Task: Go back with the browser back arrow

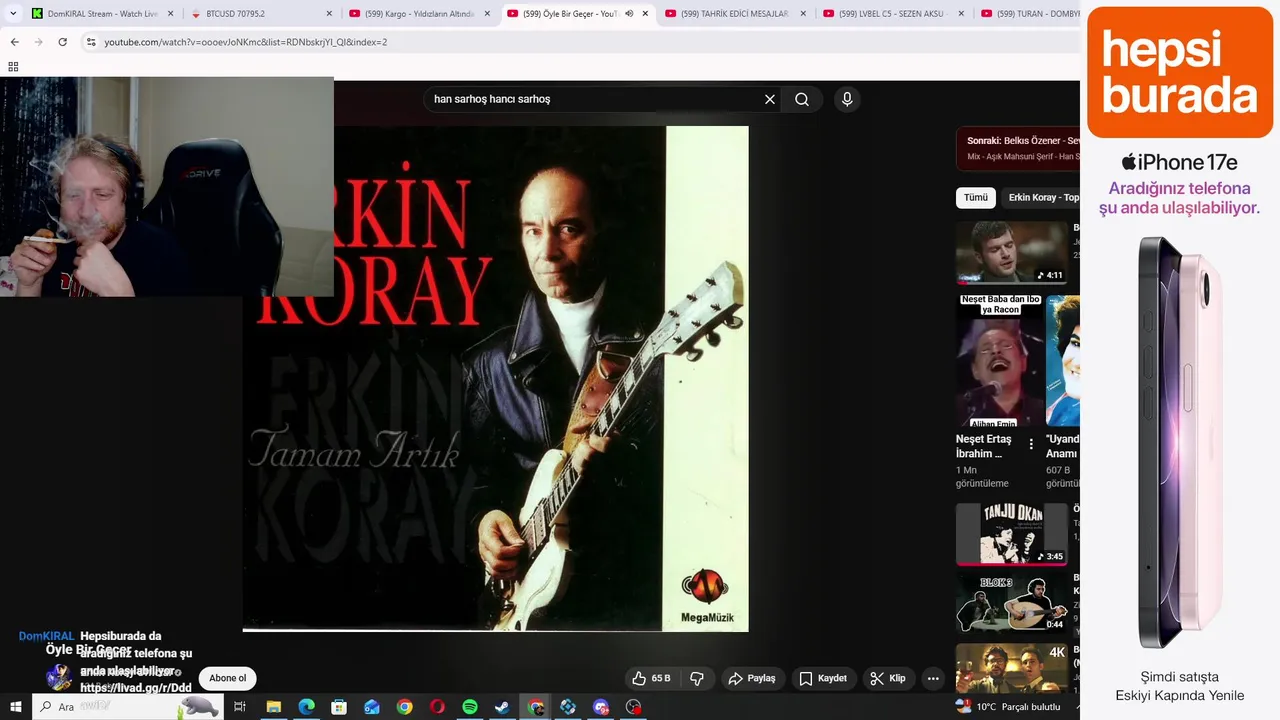Action: [14, 42]
